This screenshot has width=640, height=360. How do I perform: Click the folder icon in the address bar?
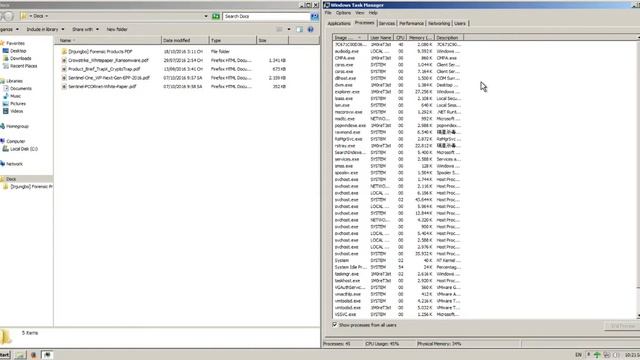point(24,16)
